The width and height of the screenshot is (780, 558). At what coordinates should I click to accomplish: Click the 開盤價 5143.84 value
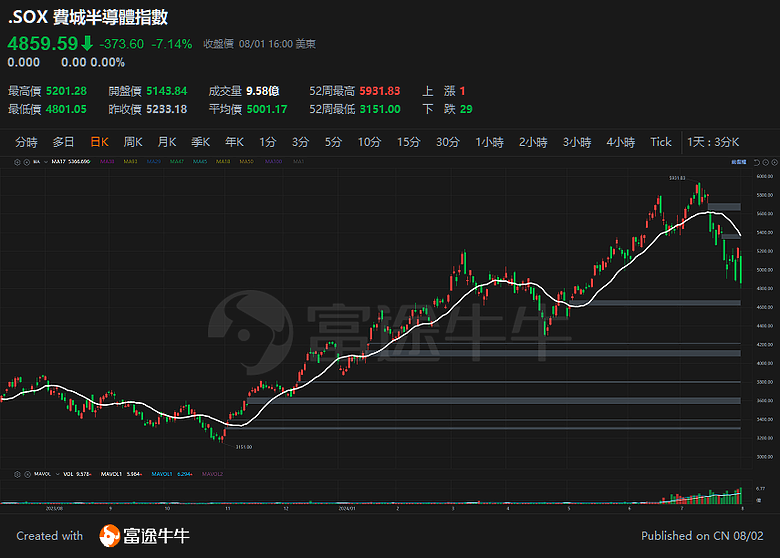pos(167,91)
